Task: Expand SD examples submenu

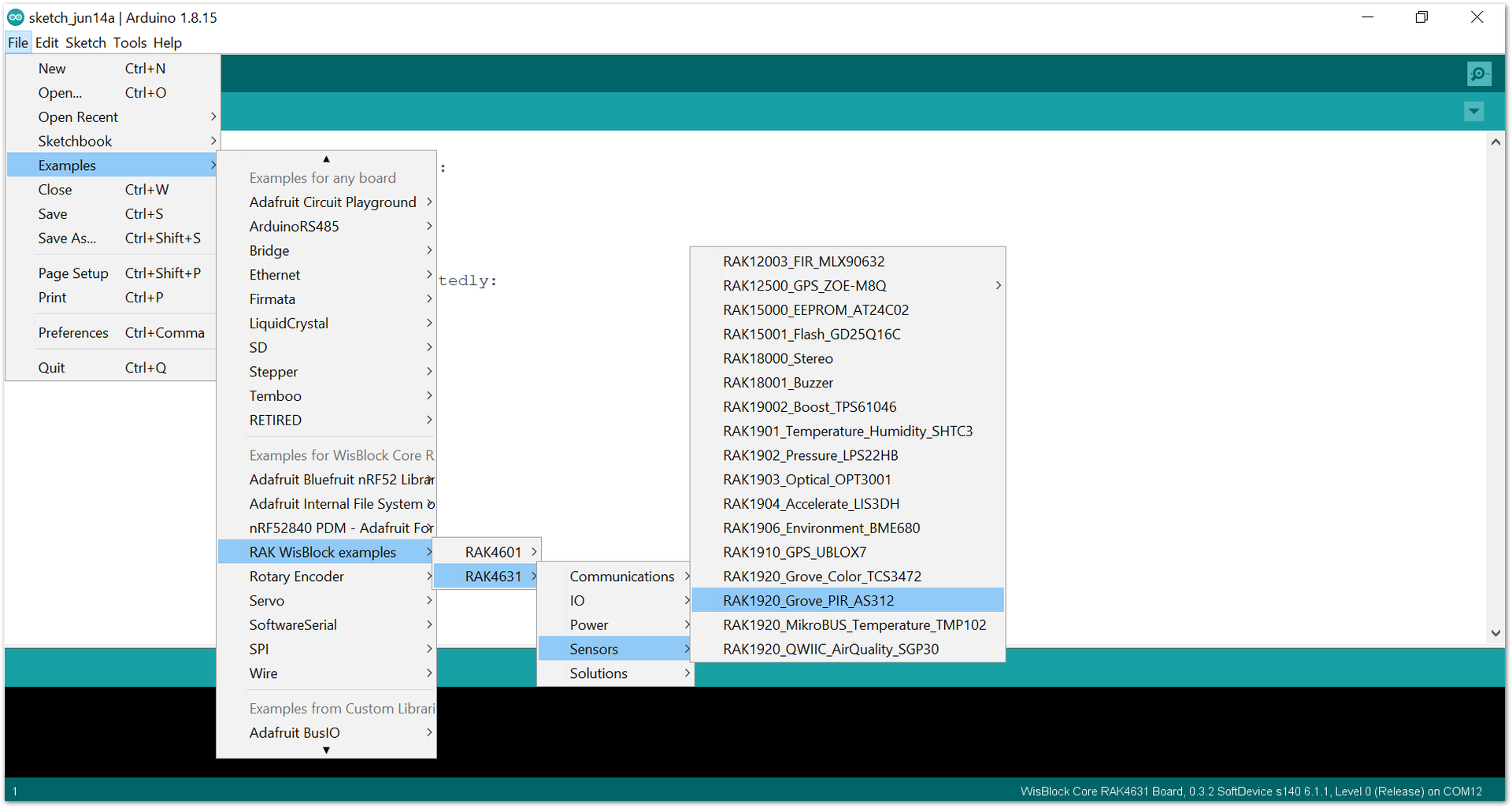Action: (326, 348)
